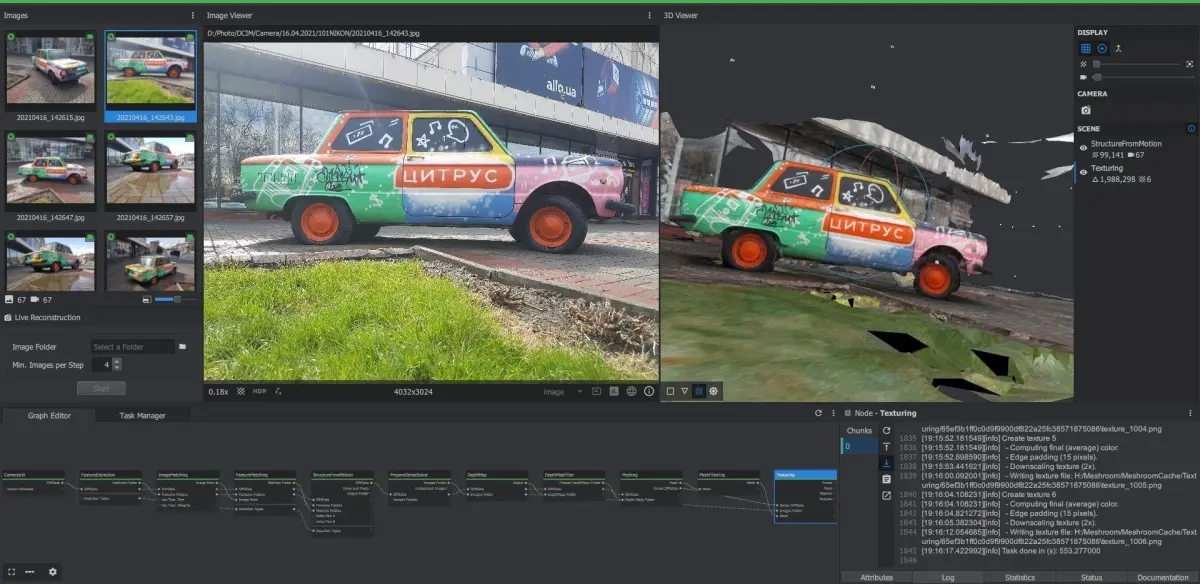This screenshot has width=1200, height=584.
Task: Click the fit graph icon in Graph Editor
Action: pyautogui.click(x=12, y=571)
